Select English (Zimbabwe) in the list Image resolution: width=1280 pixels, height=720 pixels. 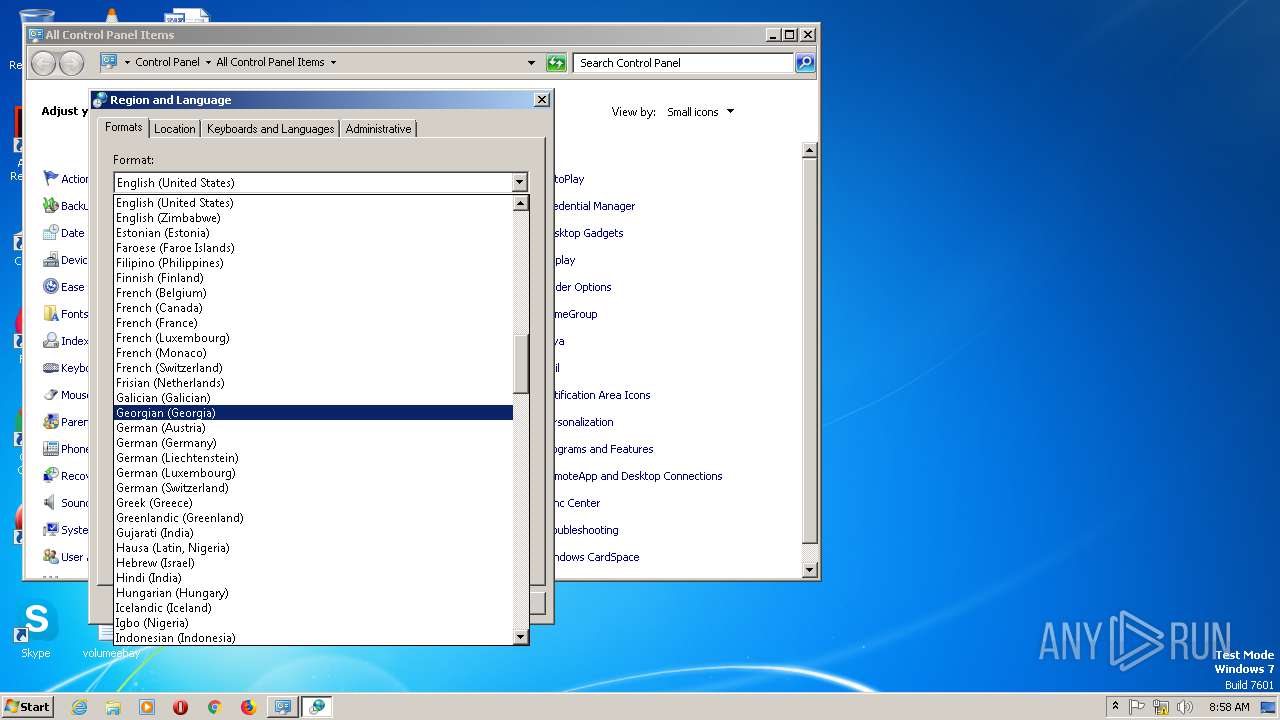click(x=313, y=218)
